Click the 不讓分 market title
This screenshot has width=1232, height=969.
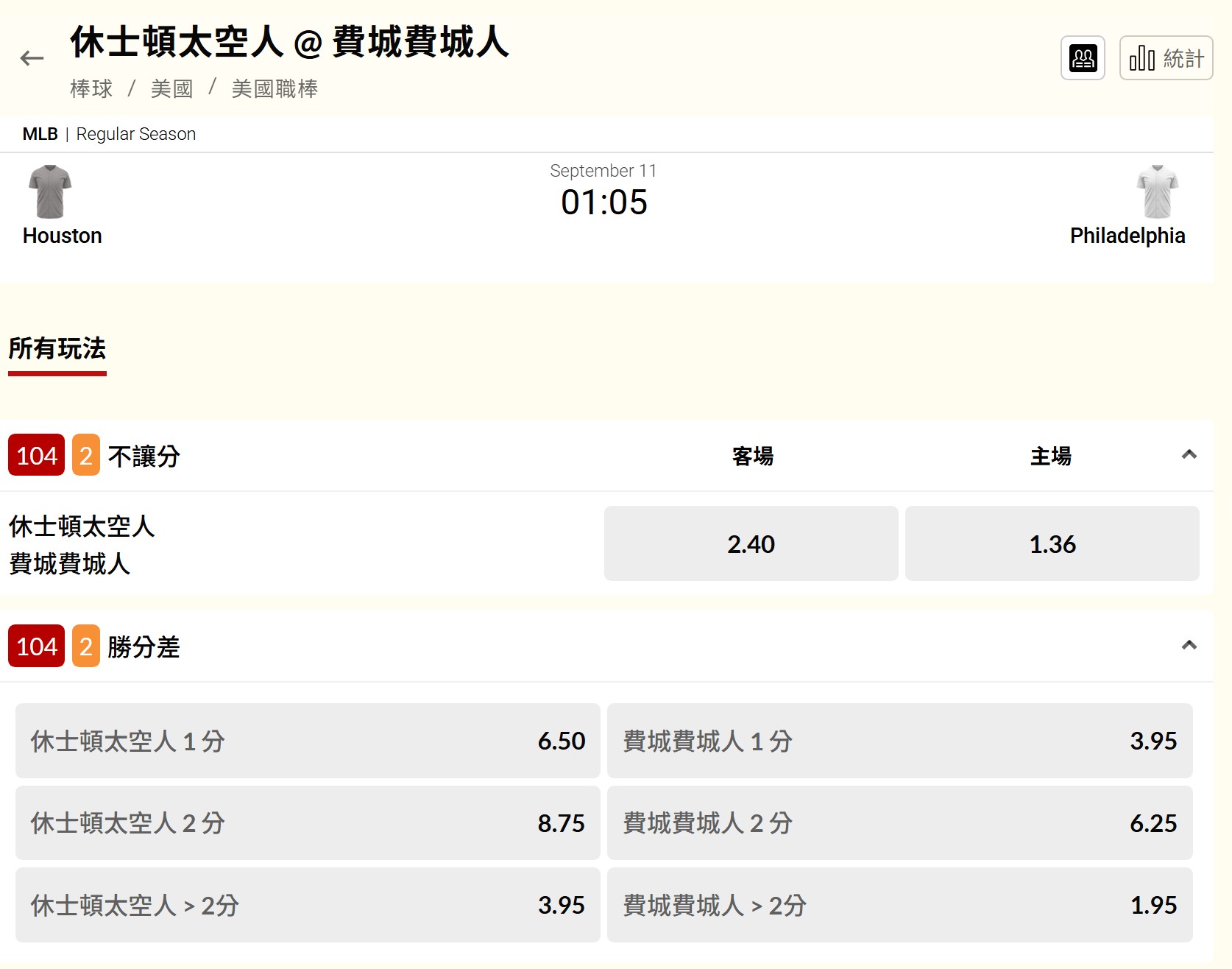(x=144, y=457)
